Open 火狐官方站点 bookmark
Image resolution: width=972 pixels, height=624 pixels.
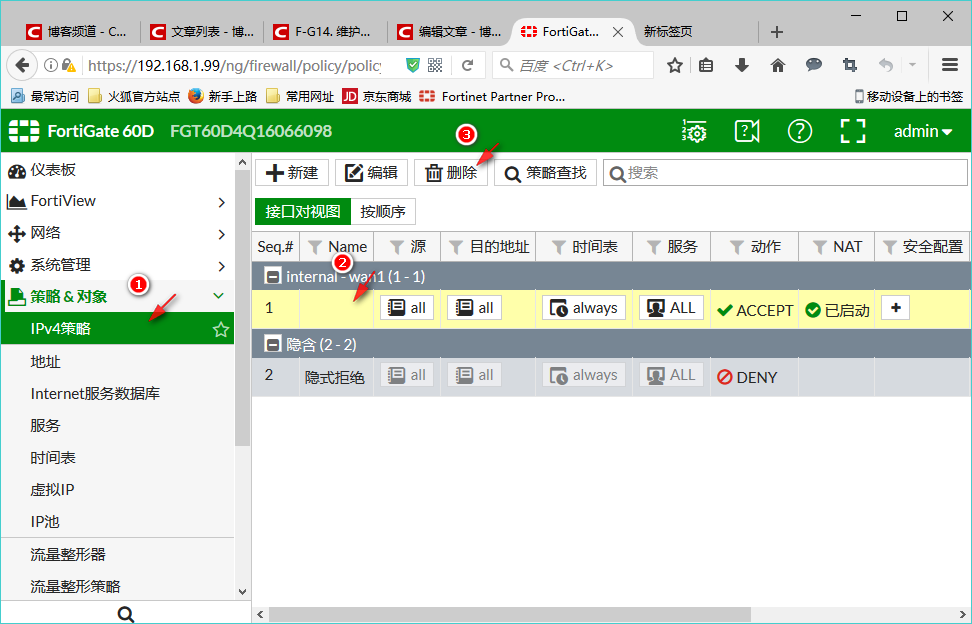pos(134,96)
